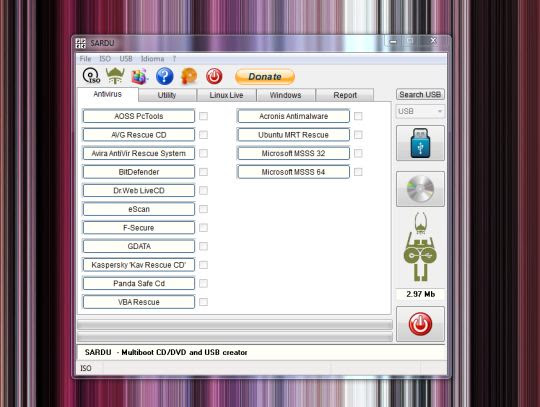Click the green viking helmet toolbar icon

coord(115,76)
